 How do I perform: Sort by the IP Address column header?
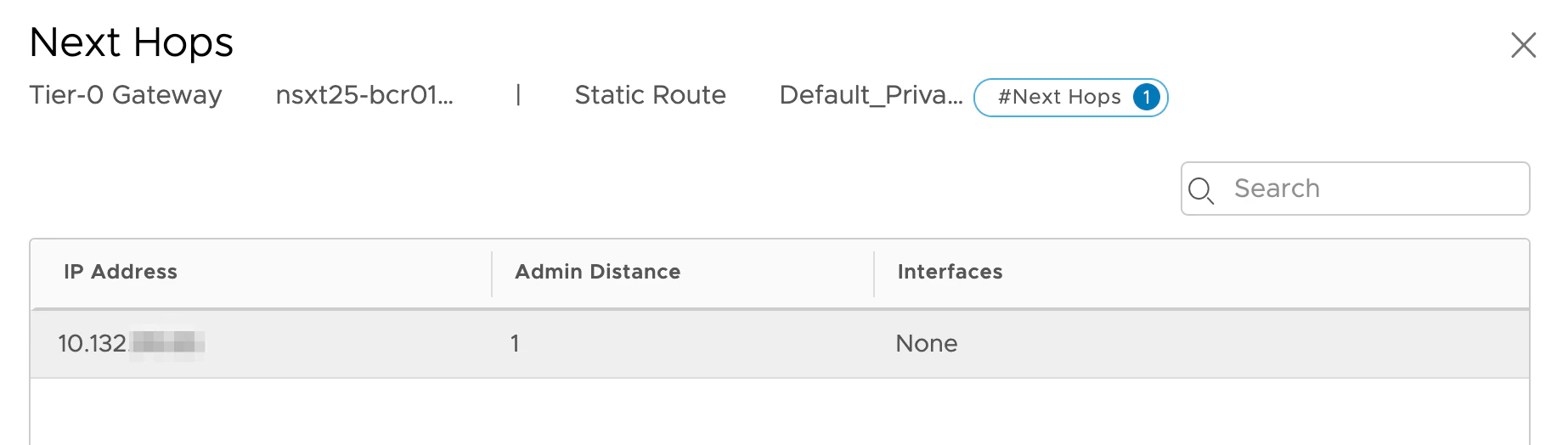pos(121,272)
